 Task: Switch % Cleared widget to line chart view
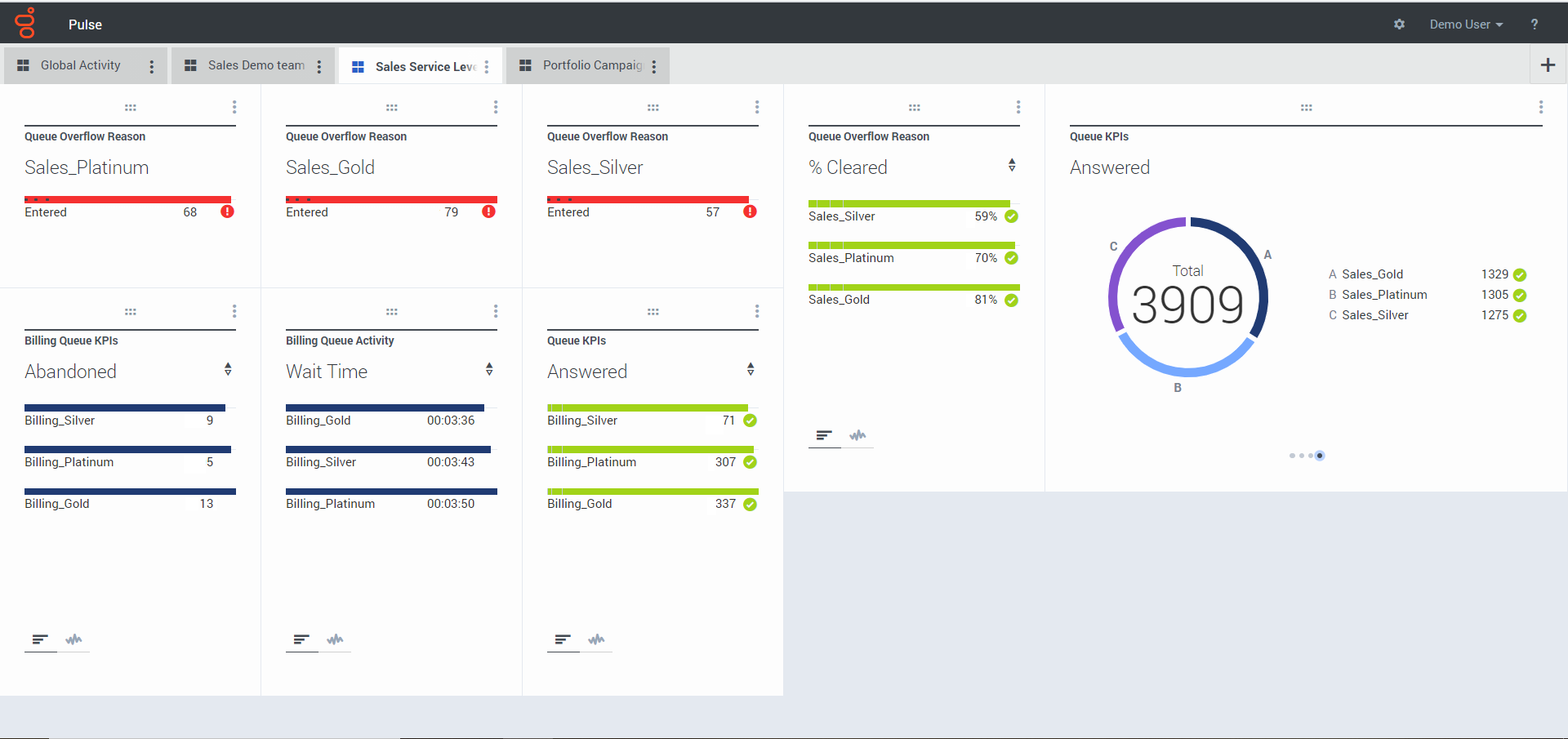click(x=857, y=435)
